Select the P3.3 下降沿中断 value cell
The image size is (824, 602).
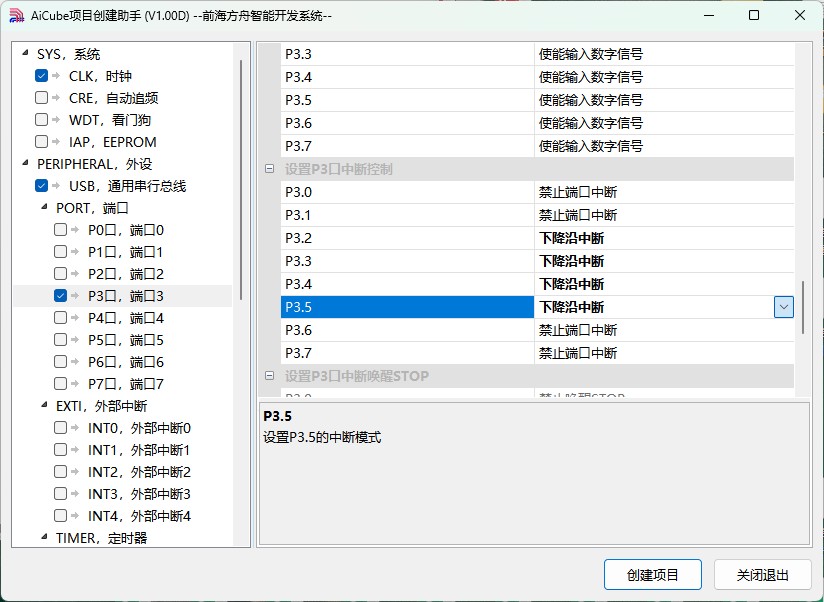tap(664, 261)
